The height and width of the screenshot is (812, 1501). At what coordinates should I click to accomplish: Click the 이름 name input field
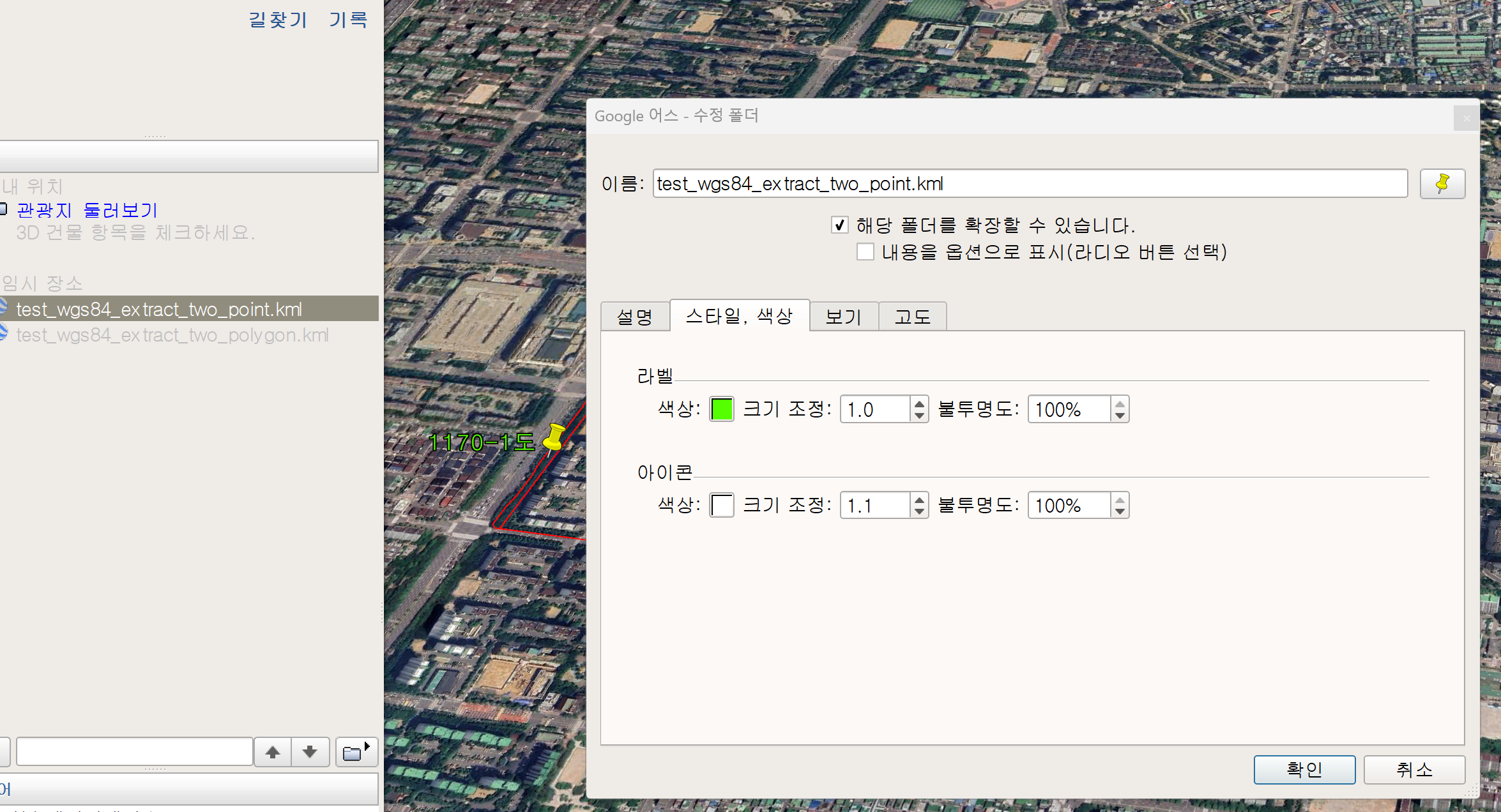coord(1030,184)
